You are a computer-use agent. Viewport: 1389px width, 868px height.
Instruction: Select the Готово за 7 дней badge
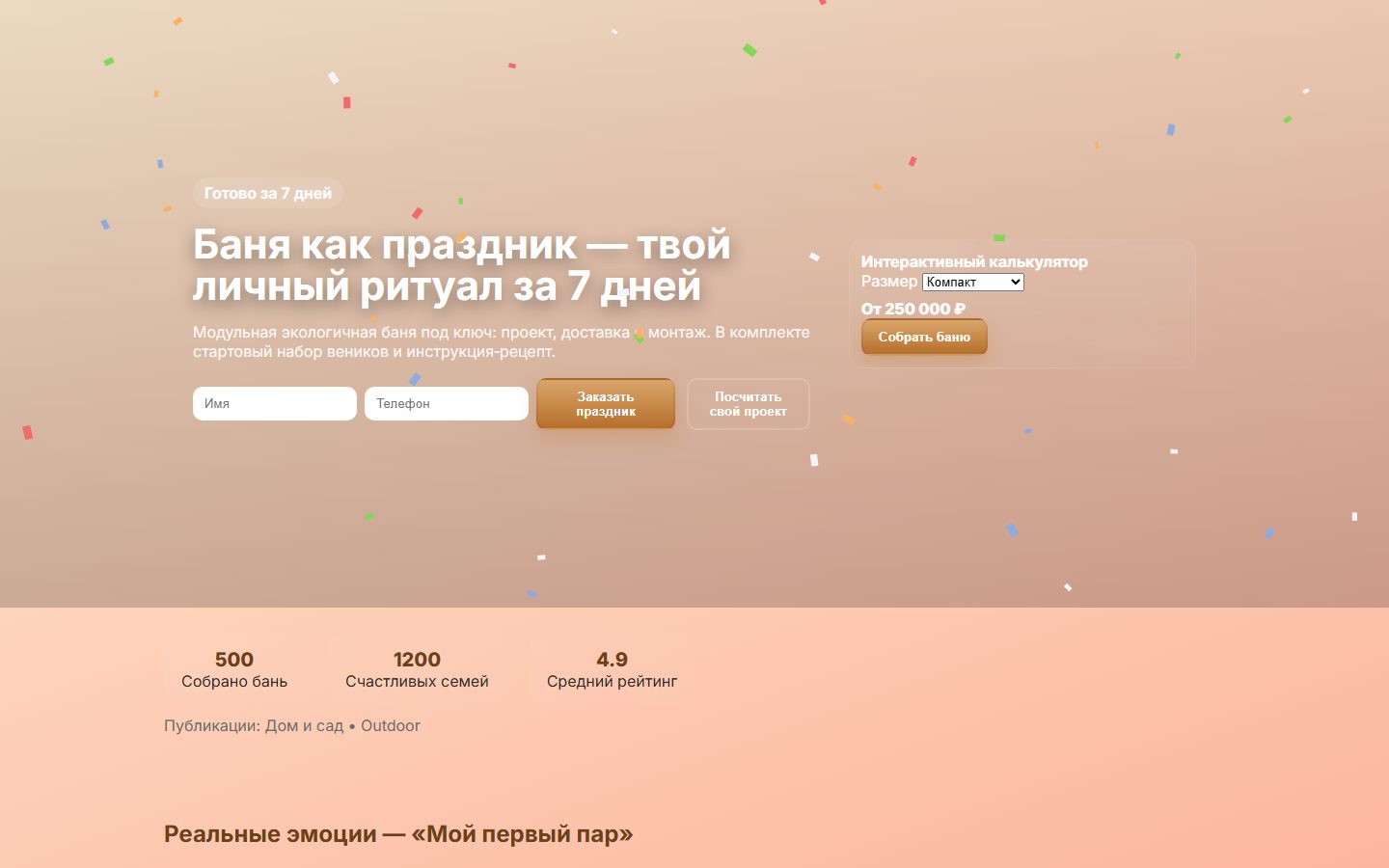268,193
